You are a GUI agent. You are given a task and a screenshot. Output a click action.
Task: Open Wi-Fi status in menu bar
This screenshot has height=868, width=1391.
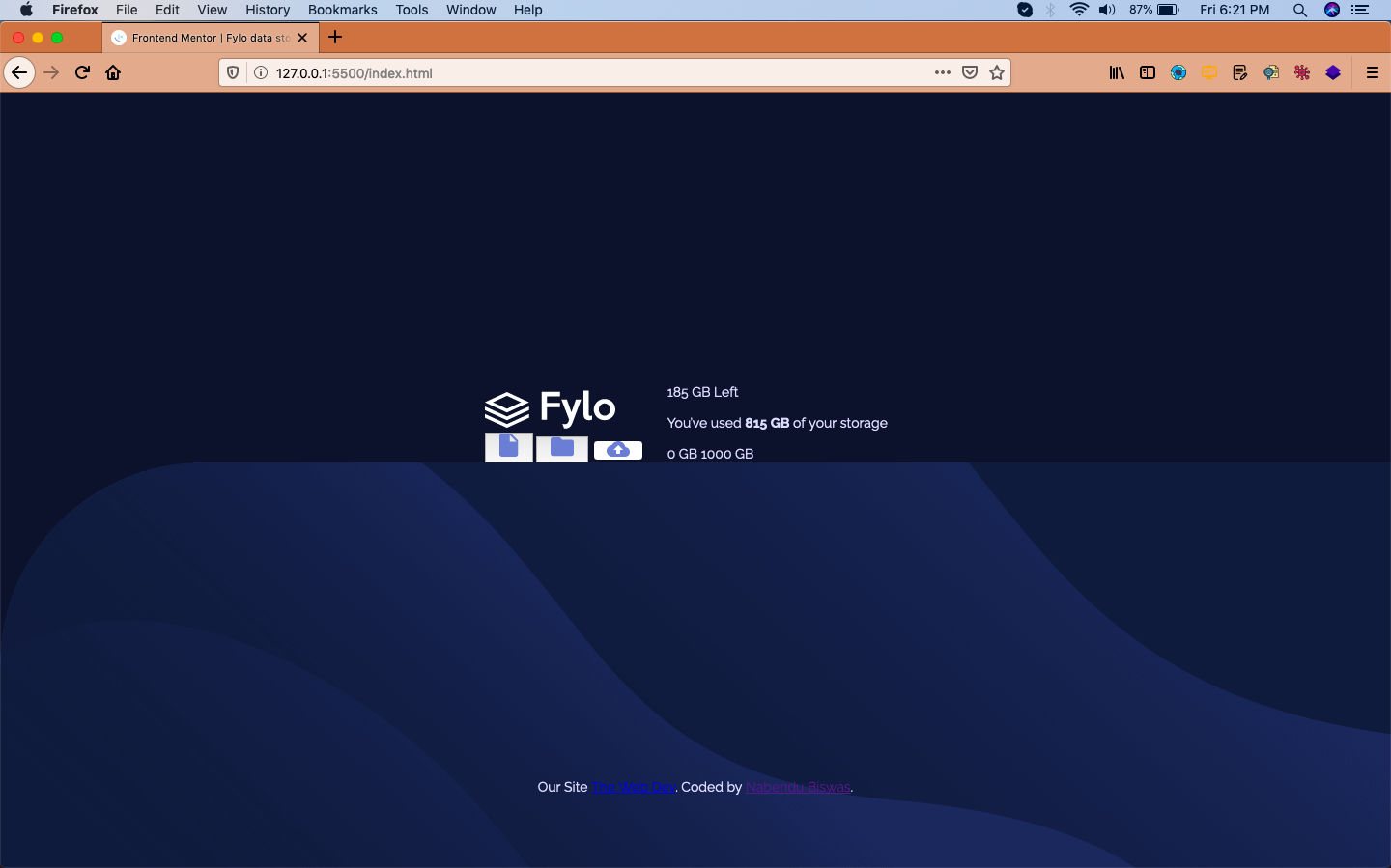point(1079,10)
